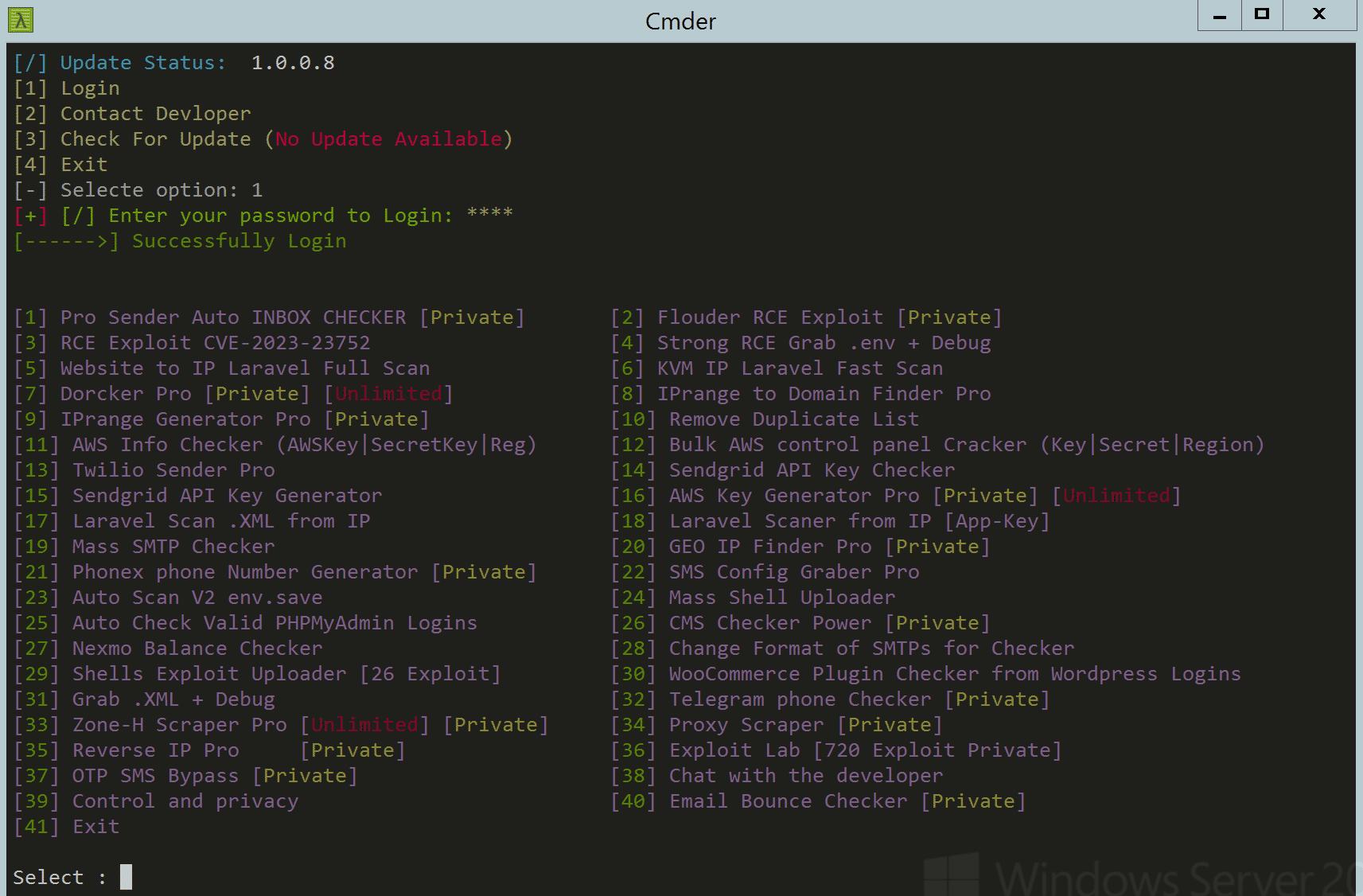
Task: Click the maximize button on the window
Action: (x=1261, y=14)
